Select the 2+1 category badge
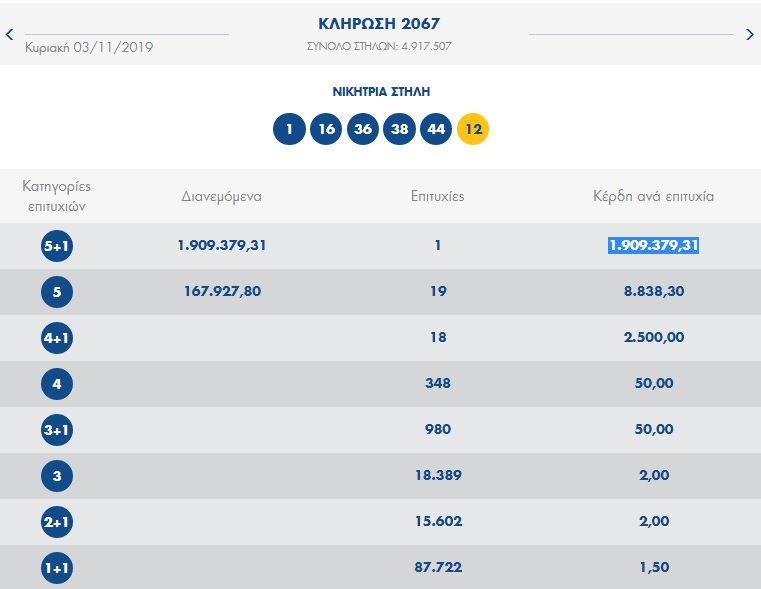The height and width of the screenshot is (589, 761). point(57,522)
